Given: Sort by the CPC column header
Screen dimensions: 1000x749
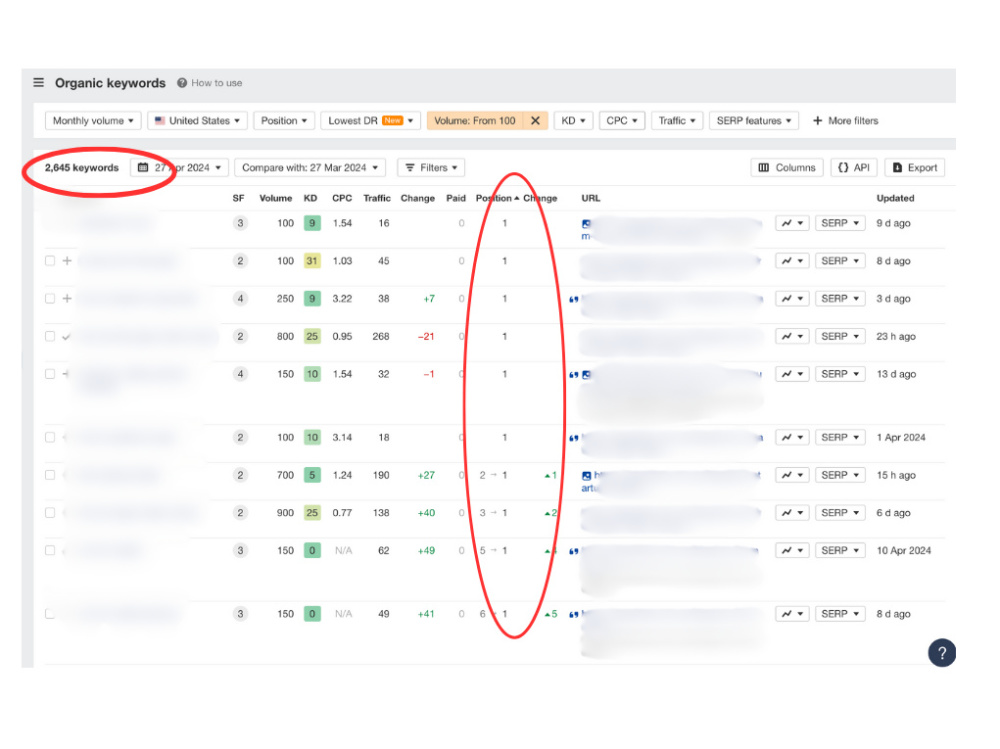Looking at the screenshot, I should point(342,198).
